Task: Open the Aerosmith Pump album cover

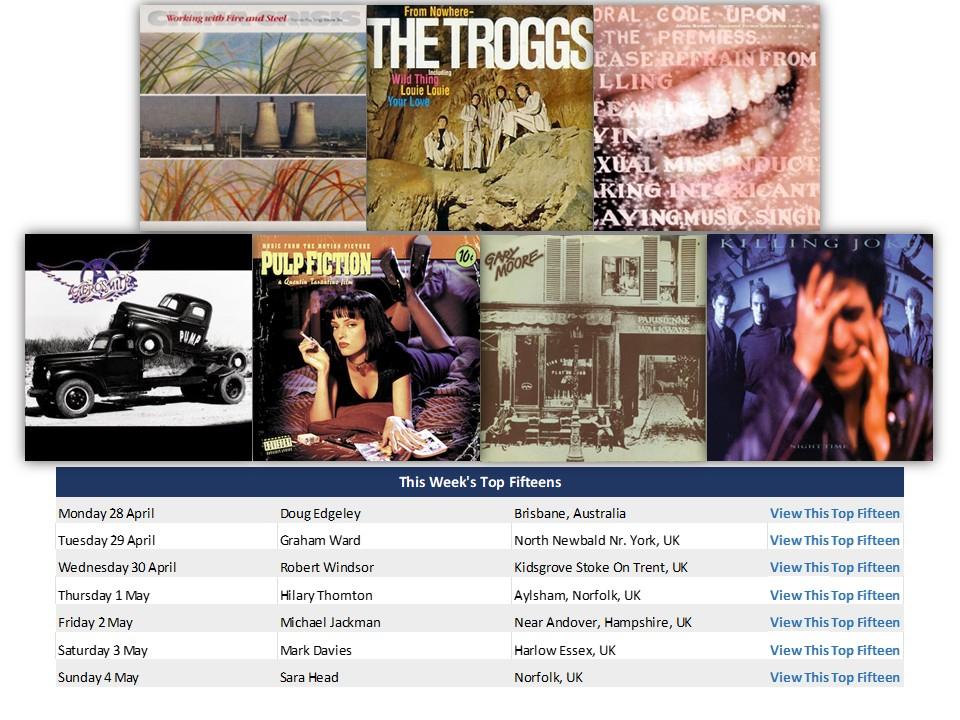Action: pyautogui.click(x=138, y=347)
